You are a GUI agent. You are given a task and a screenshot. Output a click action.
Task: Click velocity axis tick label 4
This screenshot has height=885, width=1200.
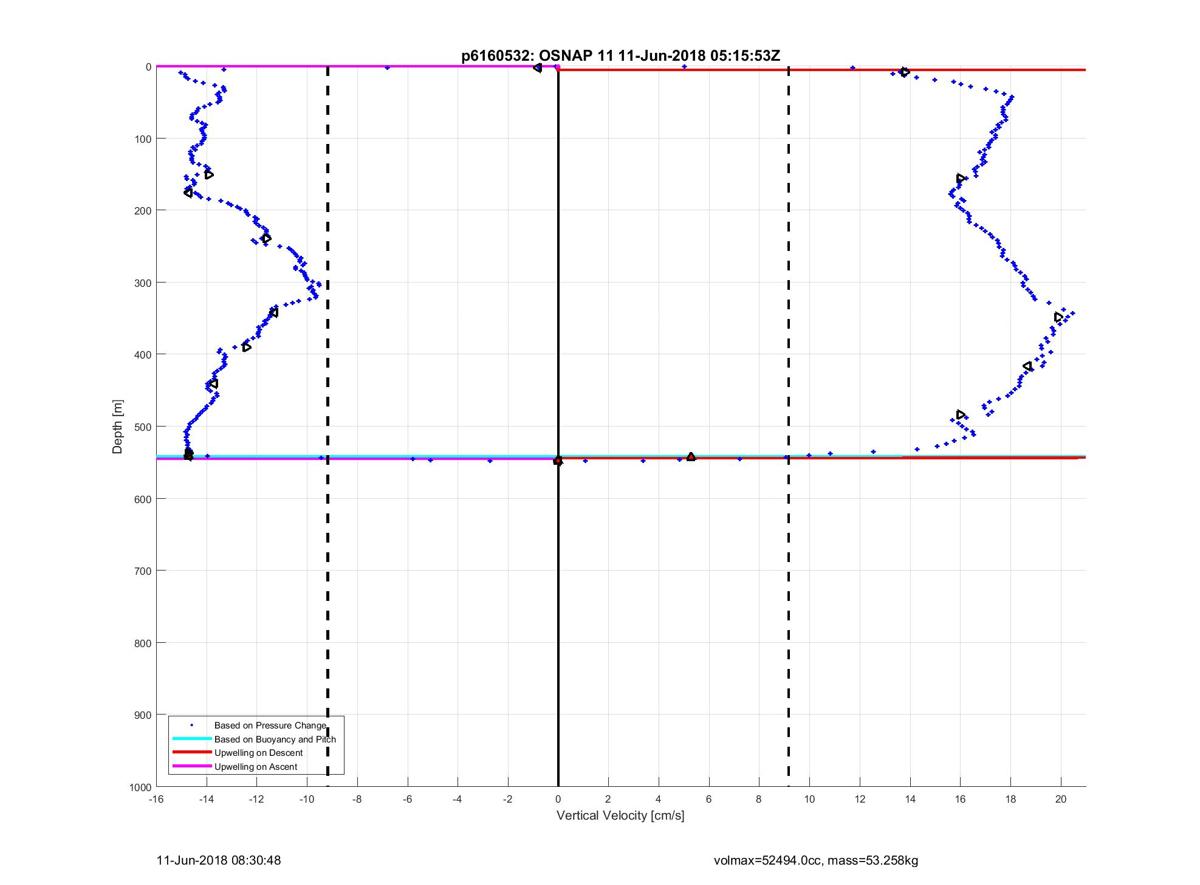(658, 799)
